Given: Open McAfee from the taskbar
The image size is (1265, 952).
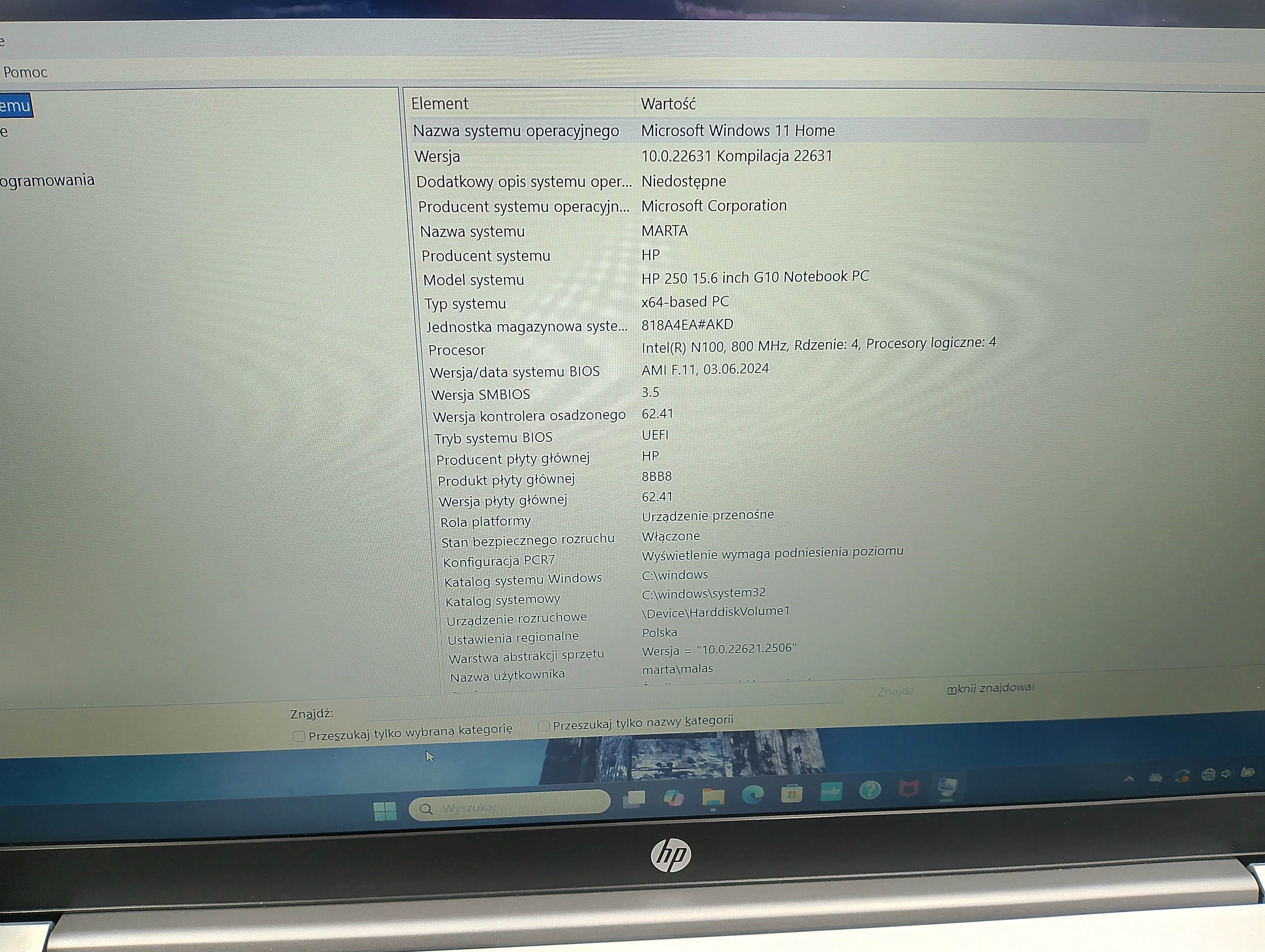Looking at the screenshot, I should [909, 789].
